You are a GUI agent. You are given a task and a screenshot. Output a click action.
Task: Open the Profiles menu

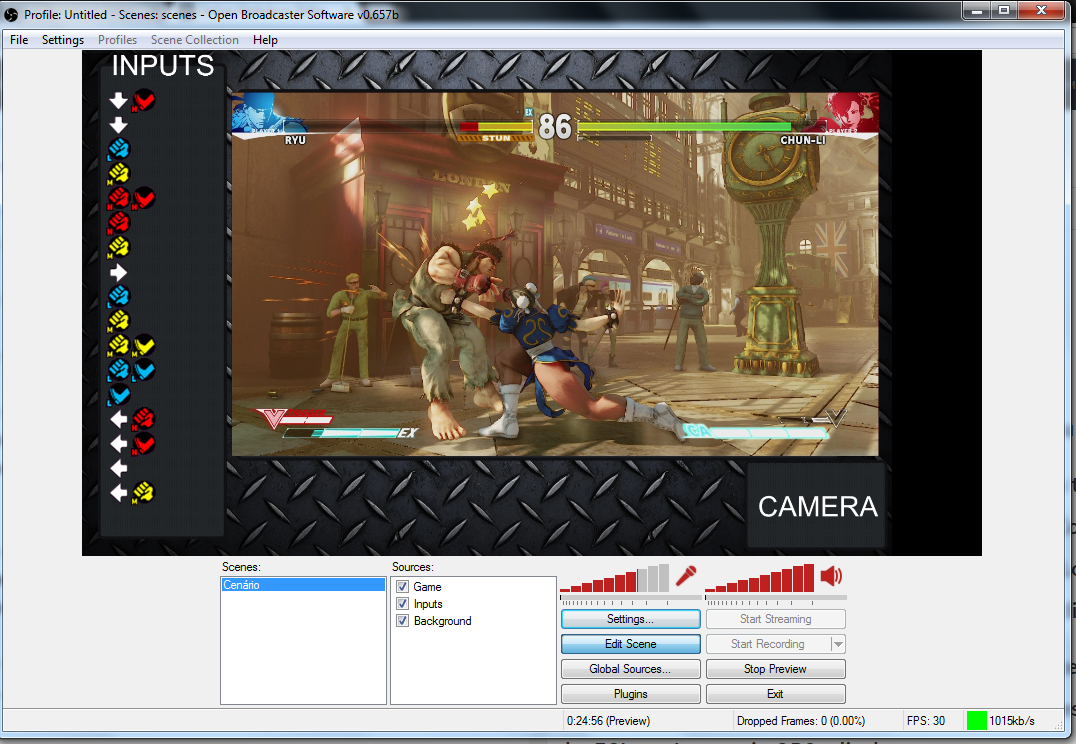tap(117, 40)
